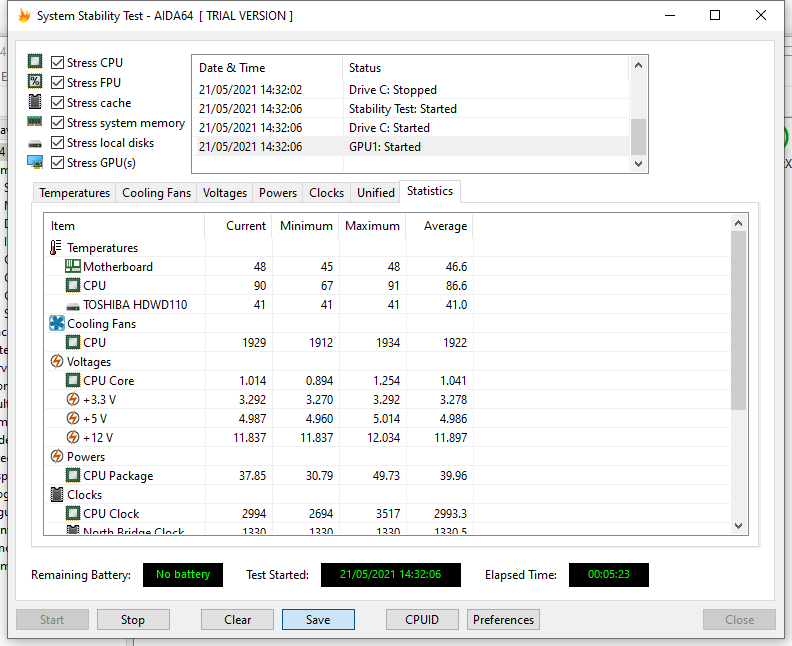This screenshot has width=792, height=646.
Task: Click the CPU fan row chip icon
Action: [73, 342]
